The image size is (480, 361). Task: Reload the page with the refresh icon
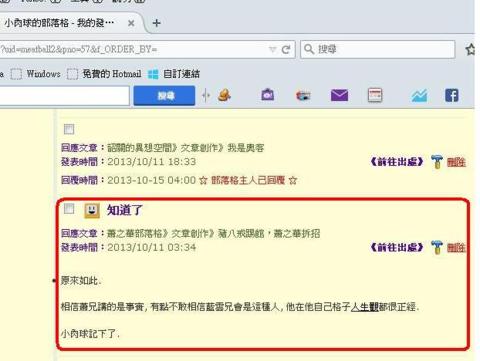(x=286, y=50)
